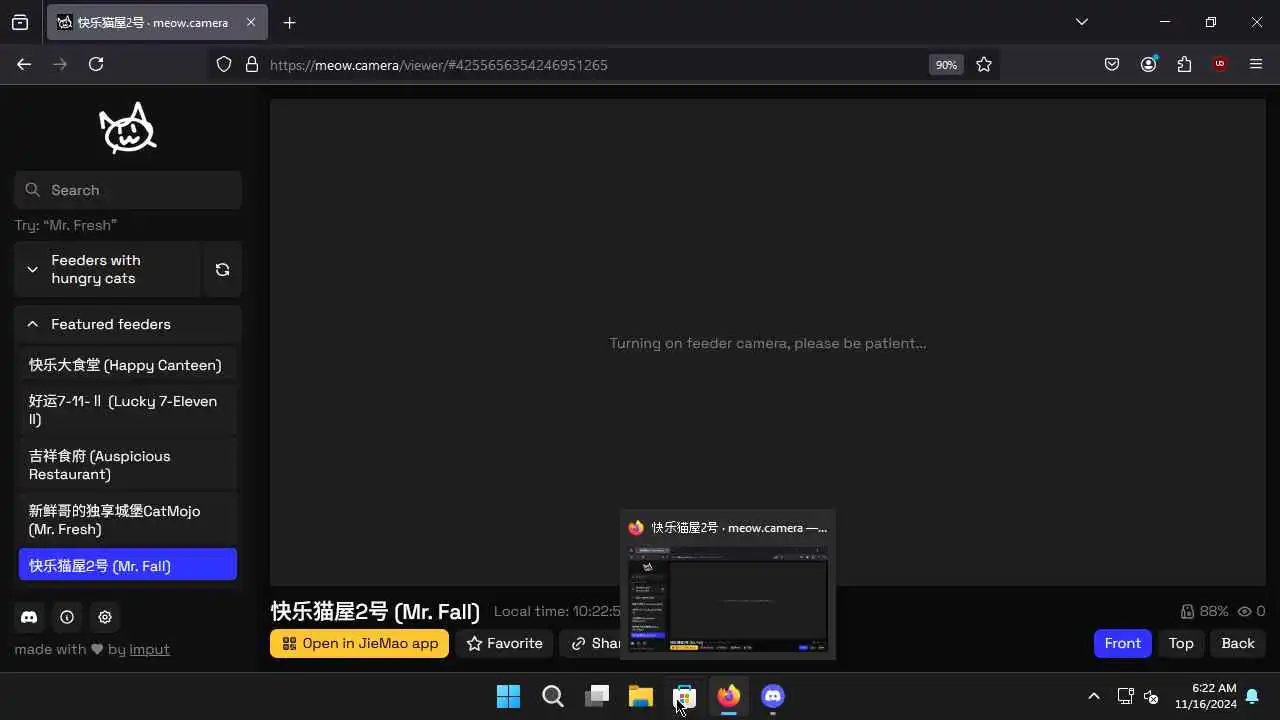Open Task View on taskbar

[x=596, y=696]
